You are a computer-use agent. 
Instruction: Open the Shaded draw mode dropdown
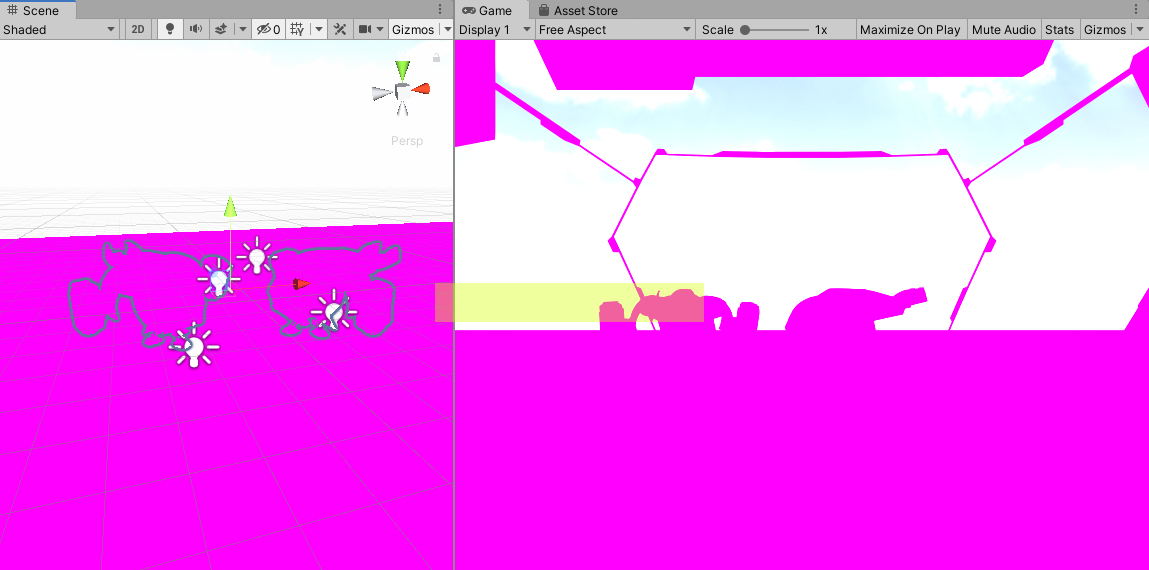pyautogui.click(x=60, y=29)
